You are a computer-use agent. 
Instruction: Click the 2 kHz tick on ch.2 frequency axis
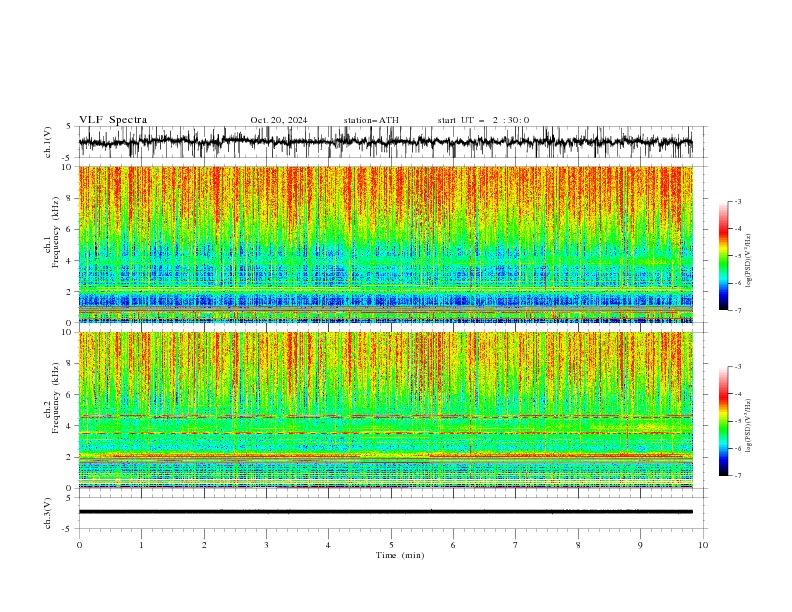[68, 457]
